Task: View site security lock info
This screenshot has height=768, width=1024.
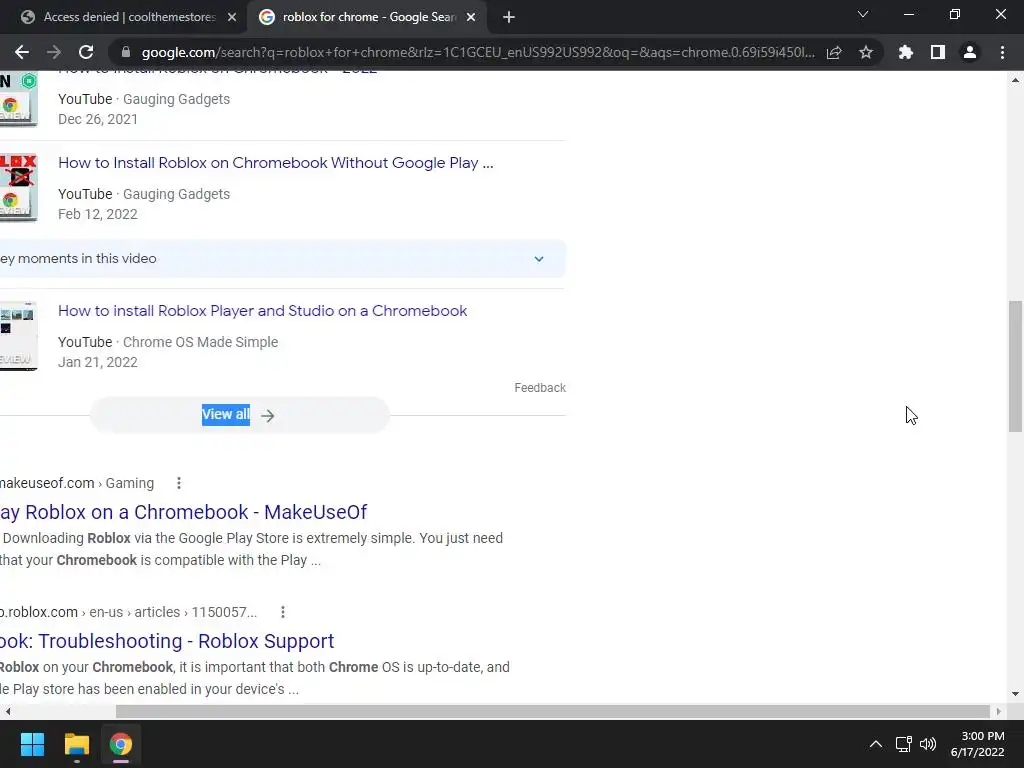Action: pos(126,52)
